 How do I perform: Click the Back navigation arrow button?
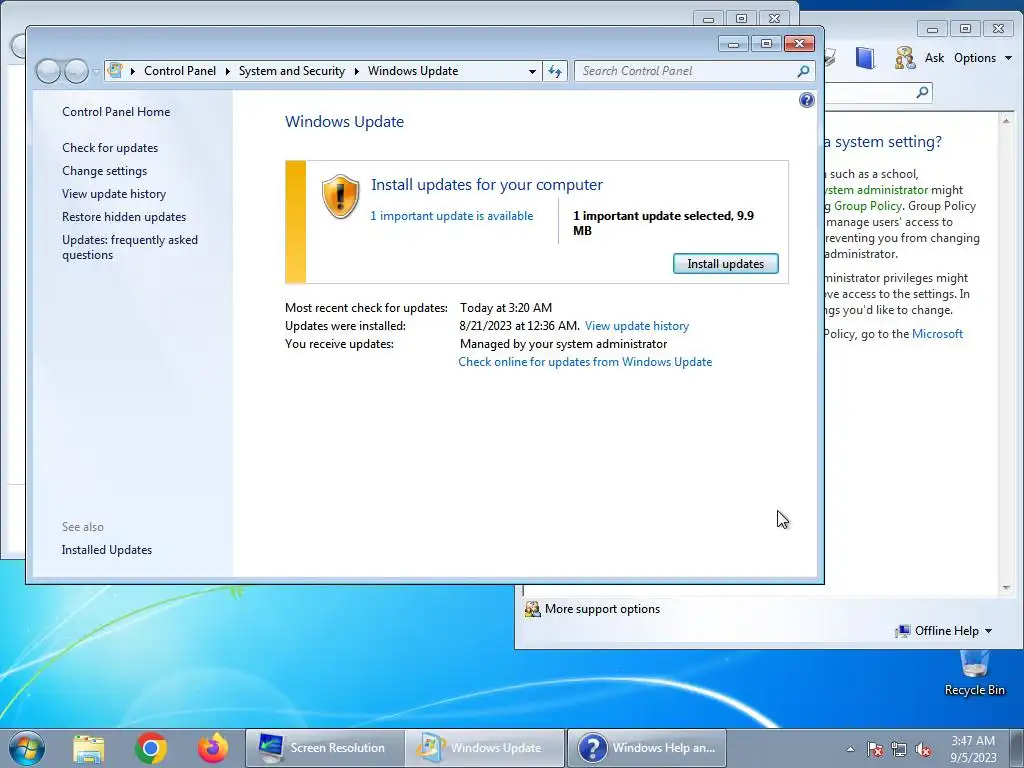click(48, 71)
